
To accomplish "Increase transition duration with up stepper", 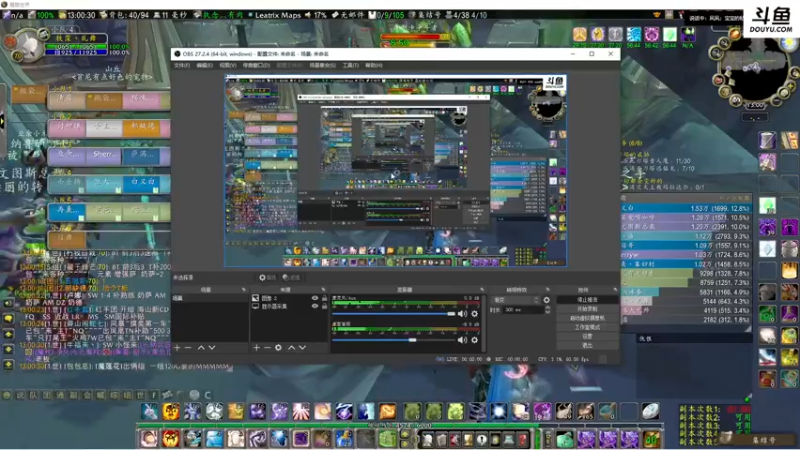I will tap(547, 308).
